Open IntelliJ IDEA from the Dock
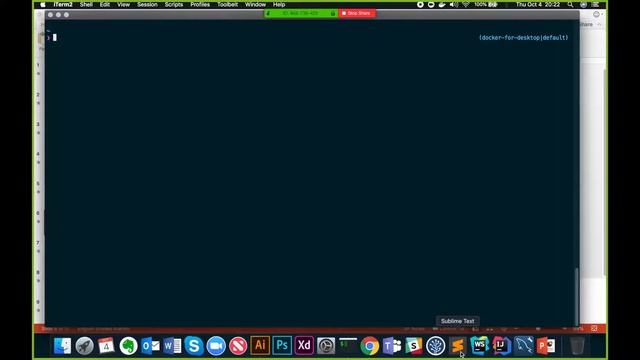 point(502,346)
